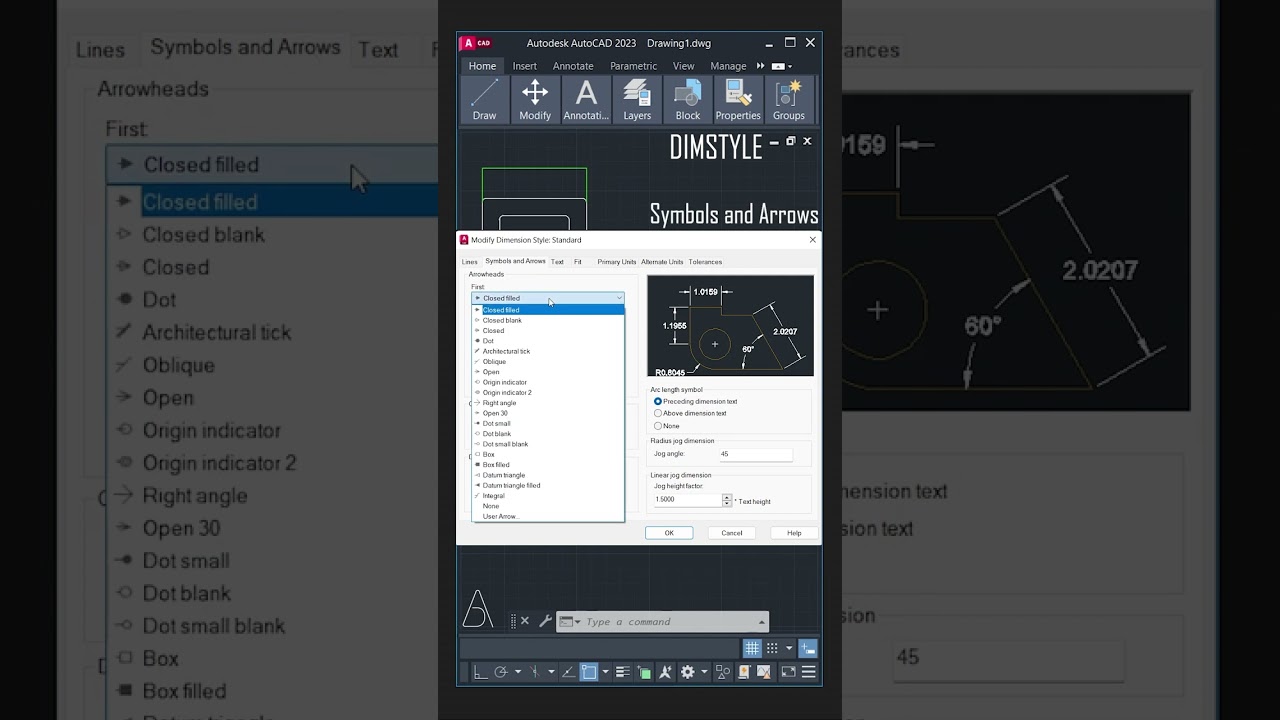The height and width of the screenshot is (720, 1280).
Task: Open the Primary Units tab
Action: (617, 262)
